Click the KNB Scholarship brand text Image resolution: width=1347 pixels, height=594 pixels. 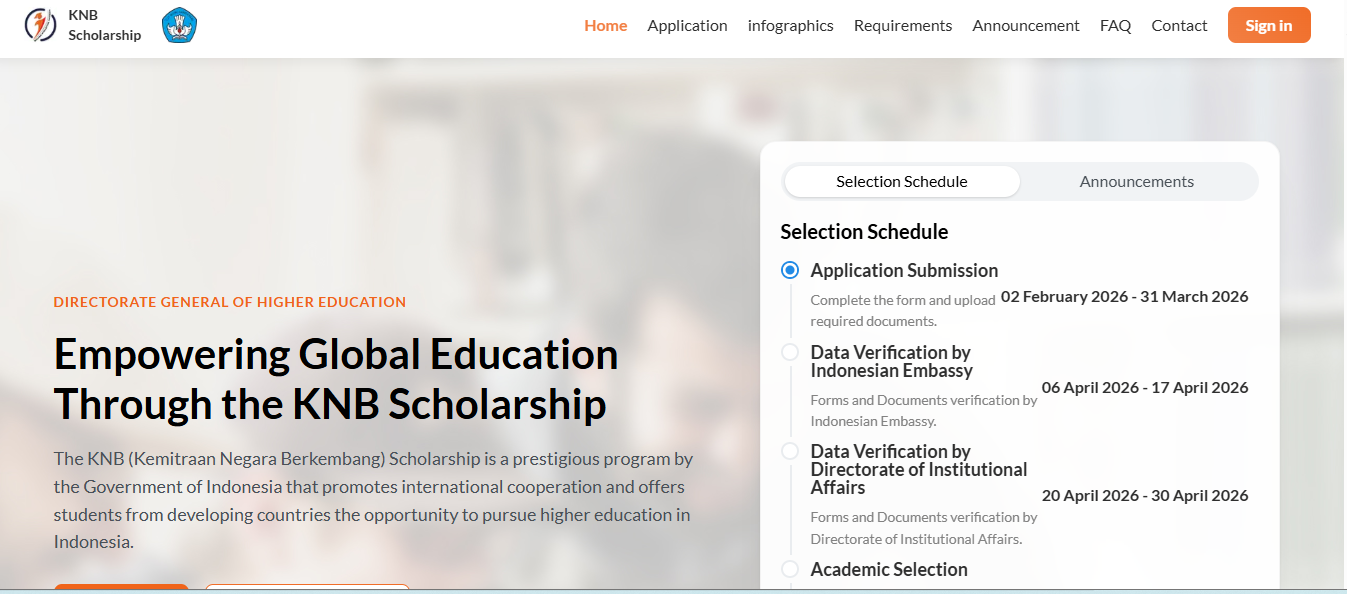coord(104,25)
